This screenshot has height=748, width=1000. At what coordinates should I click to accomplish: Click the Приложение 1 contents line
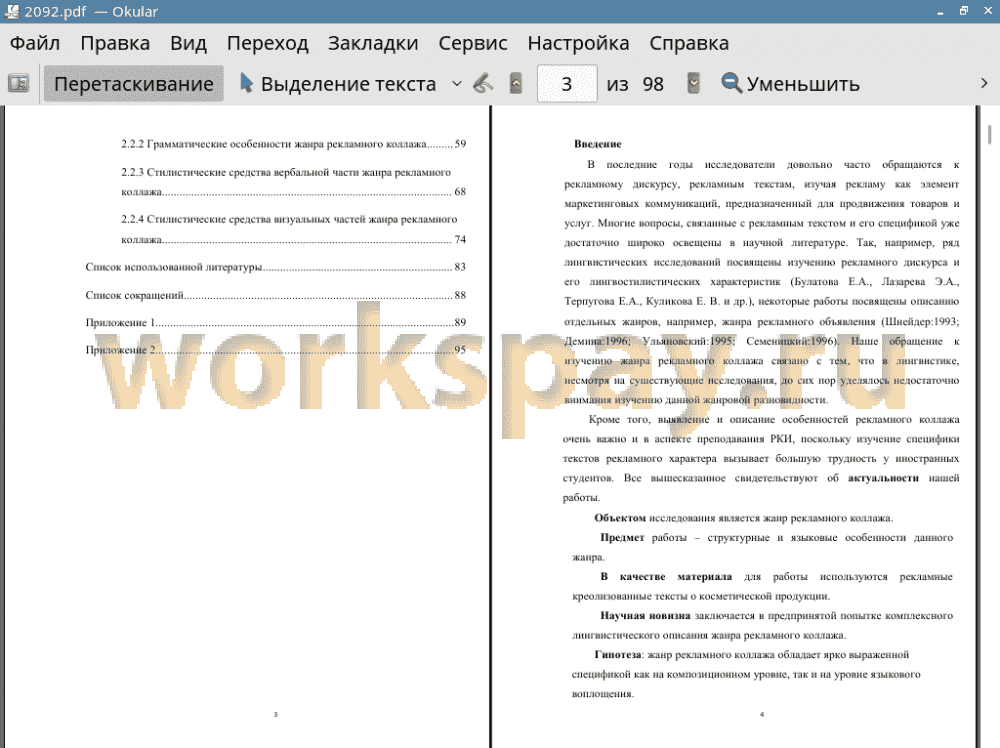[x=276, y=323]
